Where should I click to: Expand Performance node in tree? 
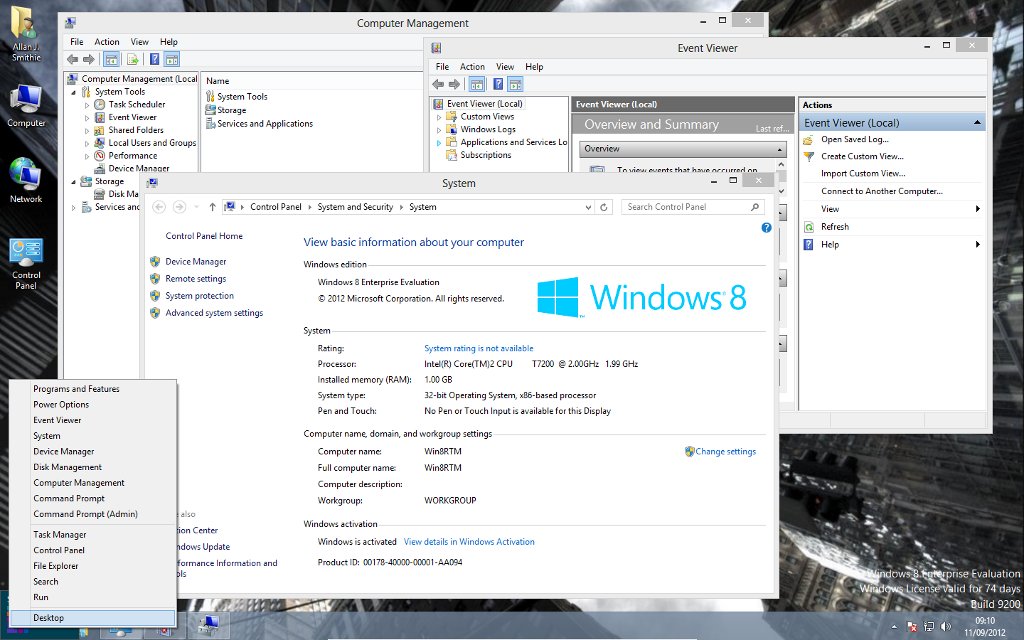87,156
